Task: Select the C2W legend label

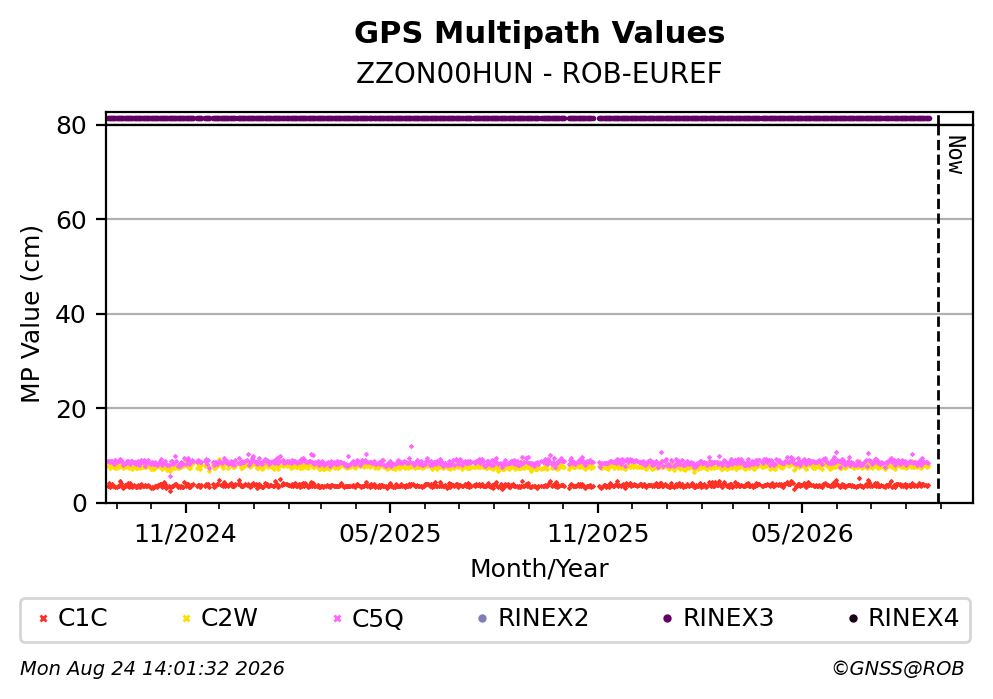Action: point(229,618)
